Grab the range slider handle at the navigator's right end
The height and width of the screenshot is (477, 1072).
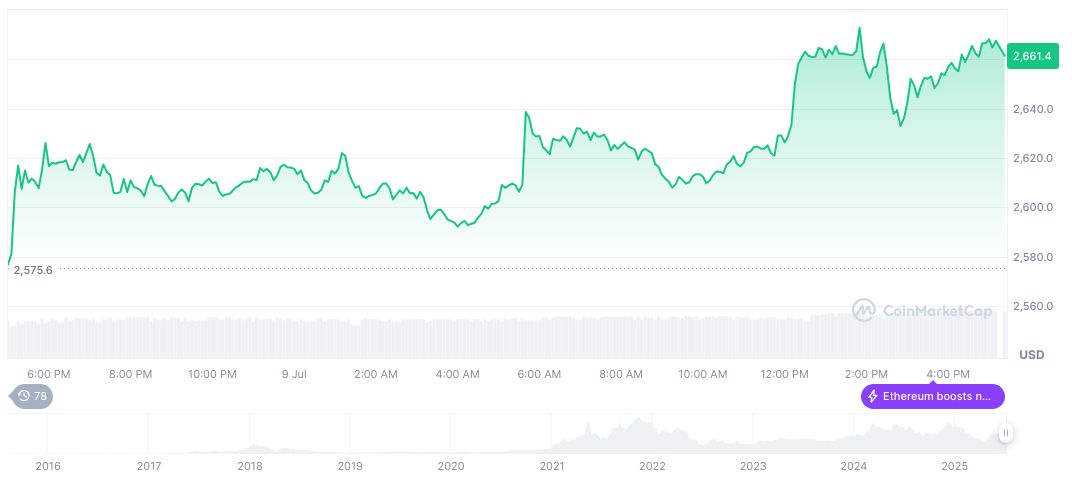click(x=1005, y=433)
